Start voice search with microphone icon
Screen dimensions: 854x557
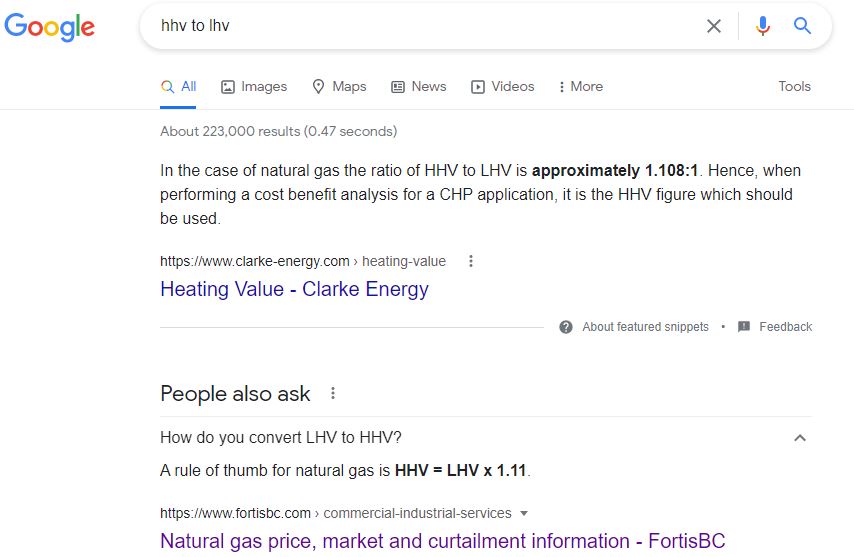(763, 26)
